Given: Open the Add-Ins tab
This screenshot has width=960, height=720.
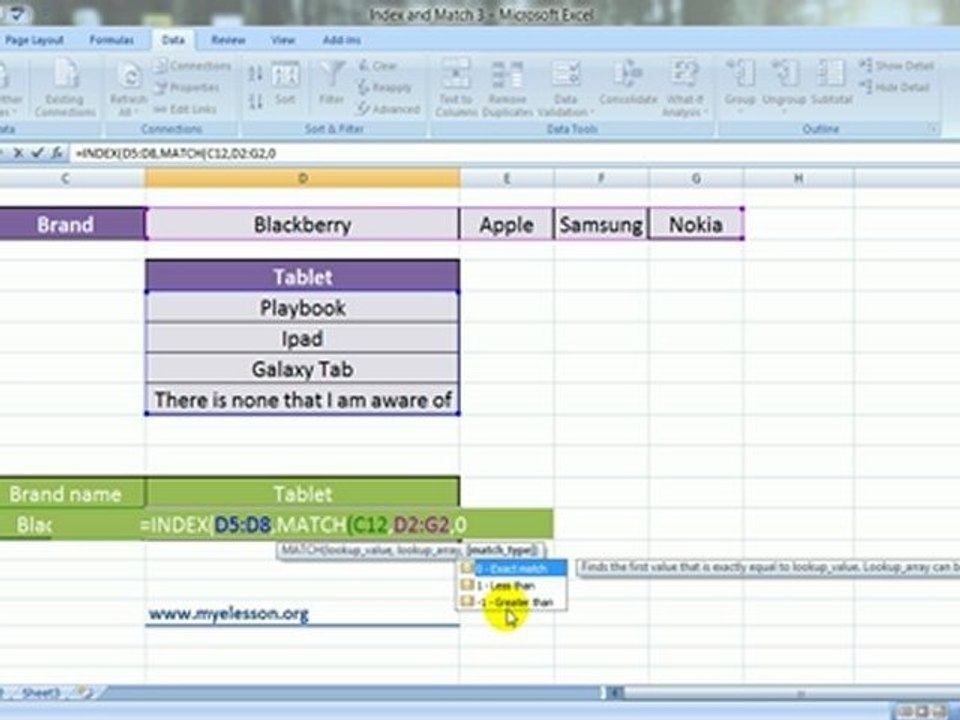Looking at the screenshot, I should pyautogui.click(x=342, y=40).
